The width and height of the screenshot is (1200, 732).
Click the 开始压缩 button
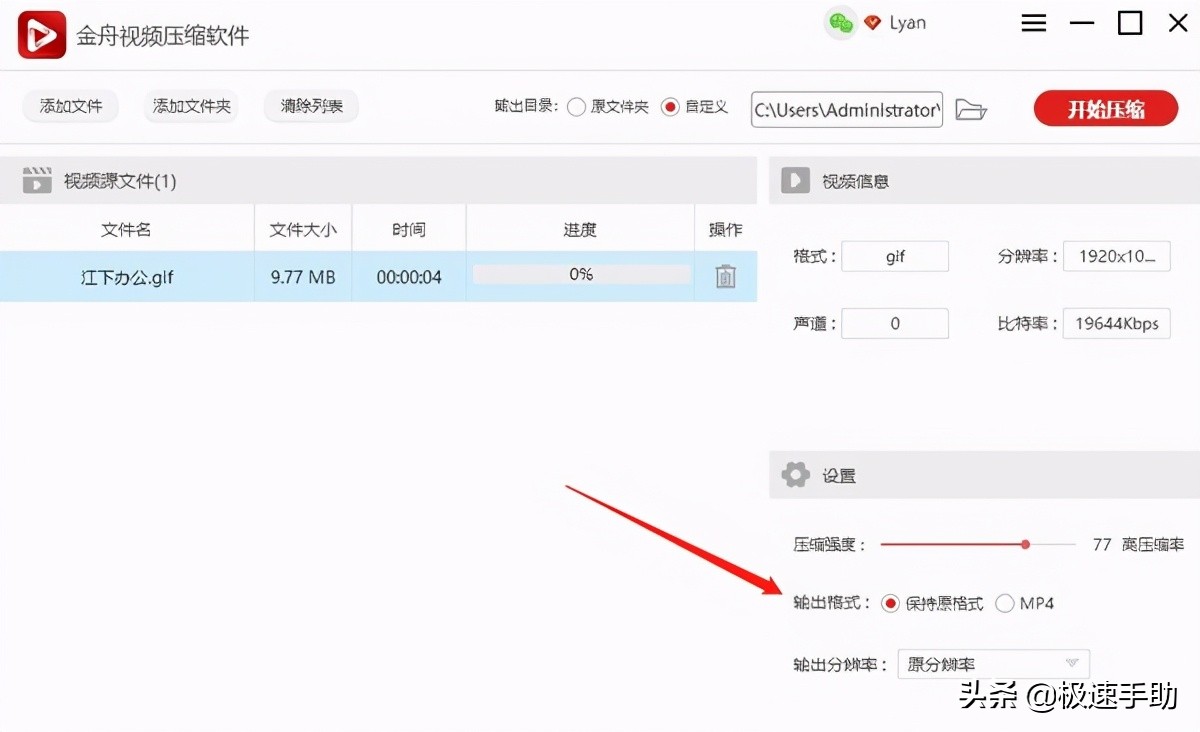[x=1105, y=110]
